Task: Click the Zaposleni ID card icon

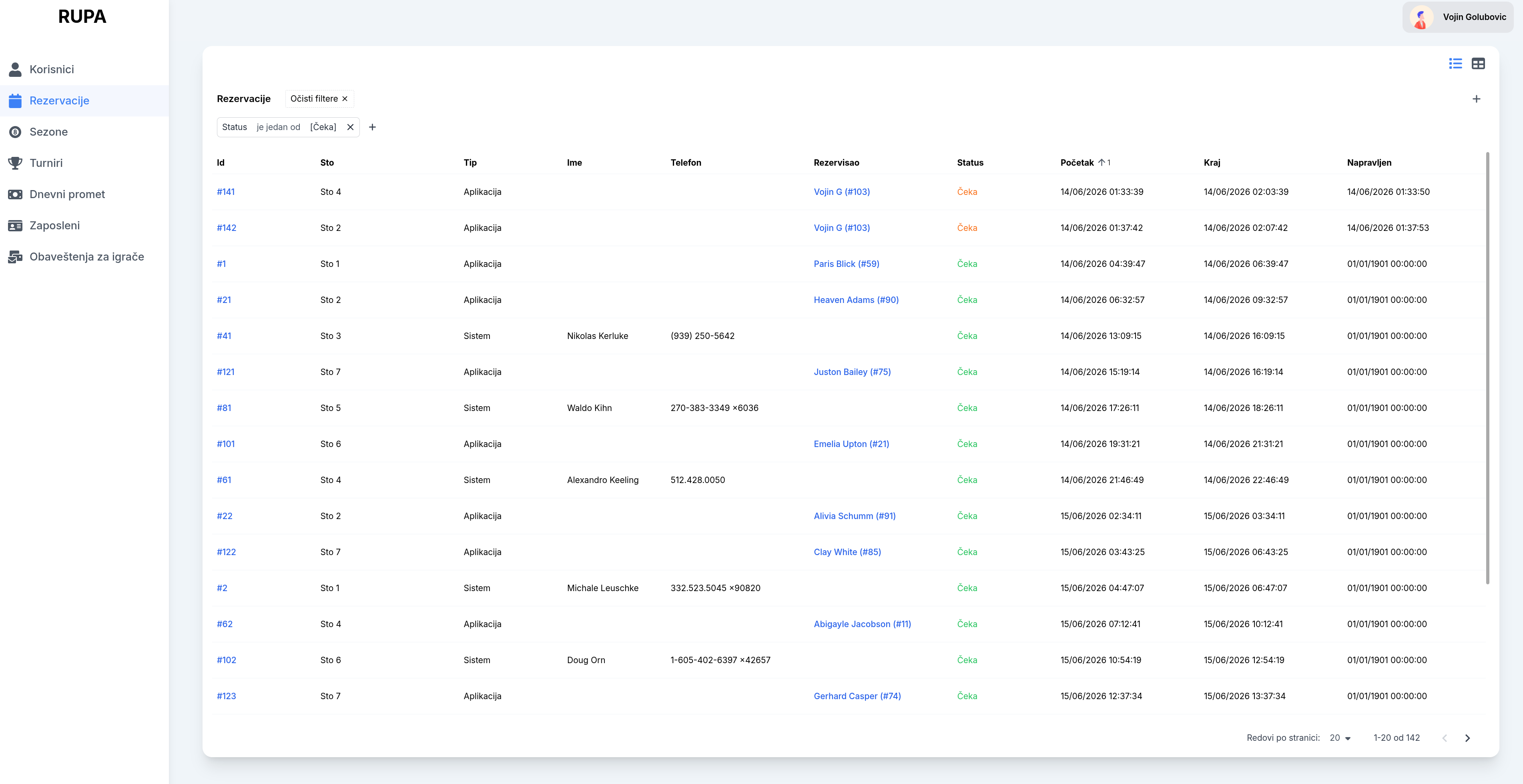Action: coord(15,225)
